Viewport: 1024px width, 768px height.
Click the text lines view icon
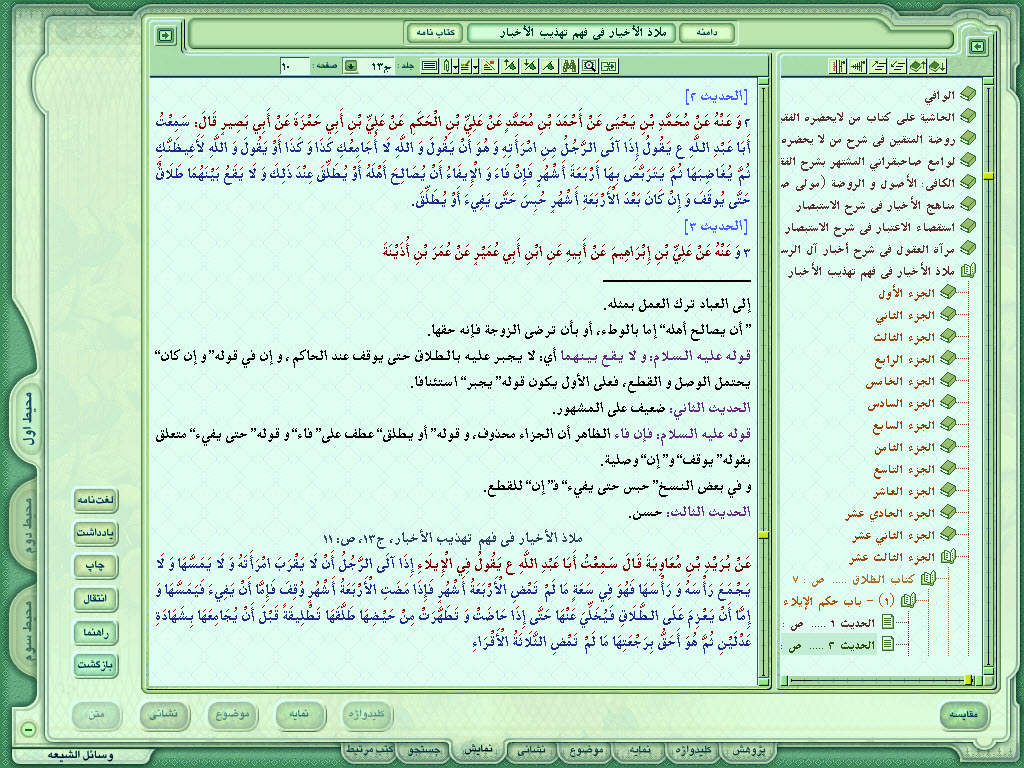pyautogui.click(x=428, y=66)
